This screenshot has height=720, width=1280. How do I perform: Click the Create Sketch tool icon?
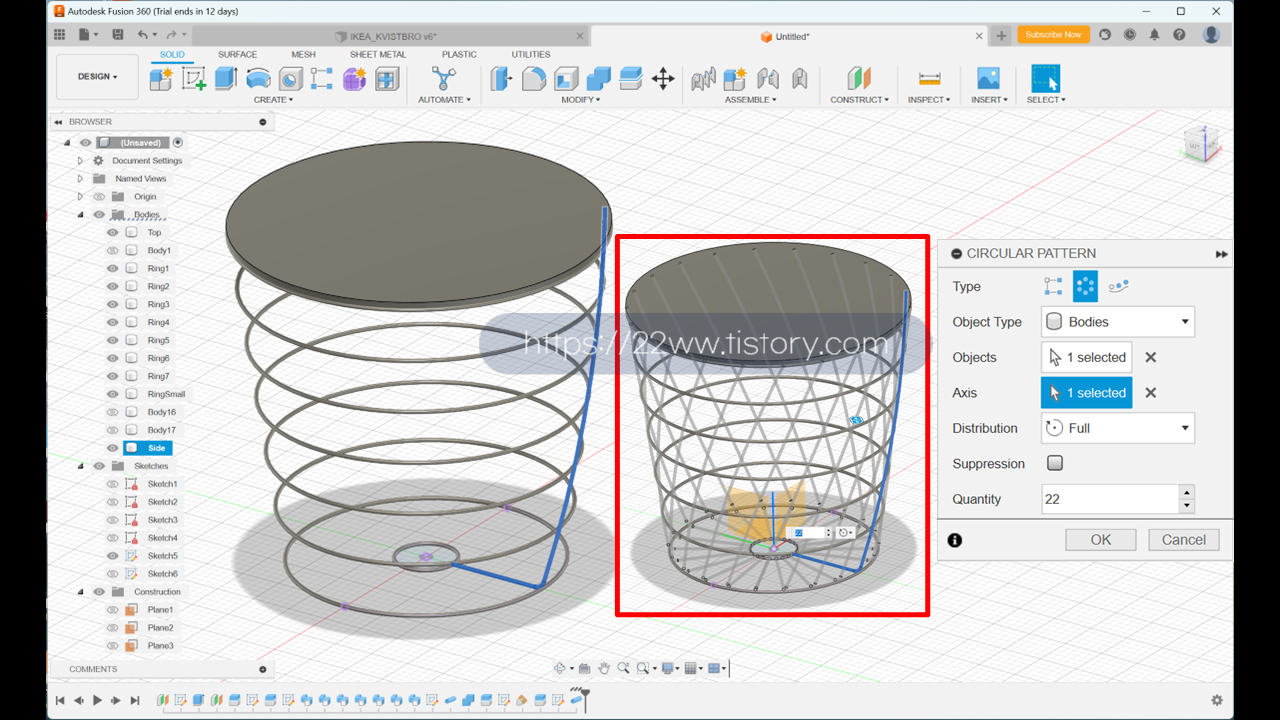[193, 79]
